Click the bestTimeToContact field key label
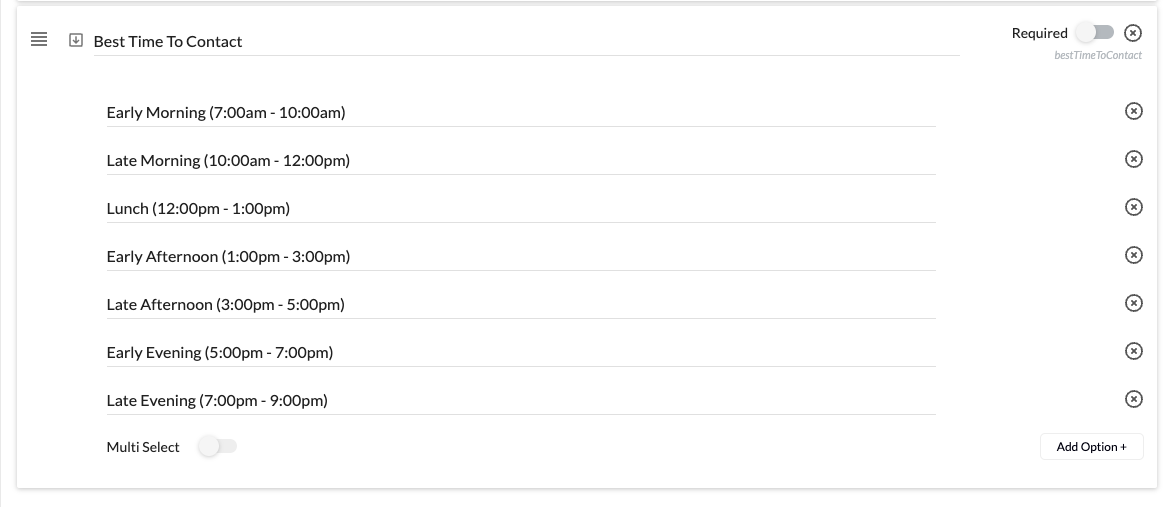1173x507 pixels. point(1097,55)
